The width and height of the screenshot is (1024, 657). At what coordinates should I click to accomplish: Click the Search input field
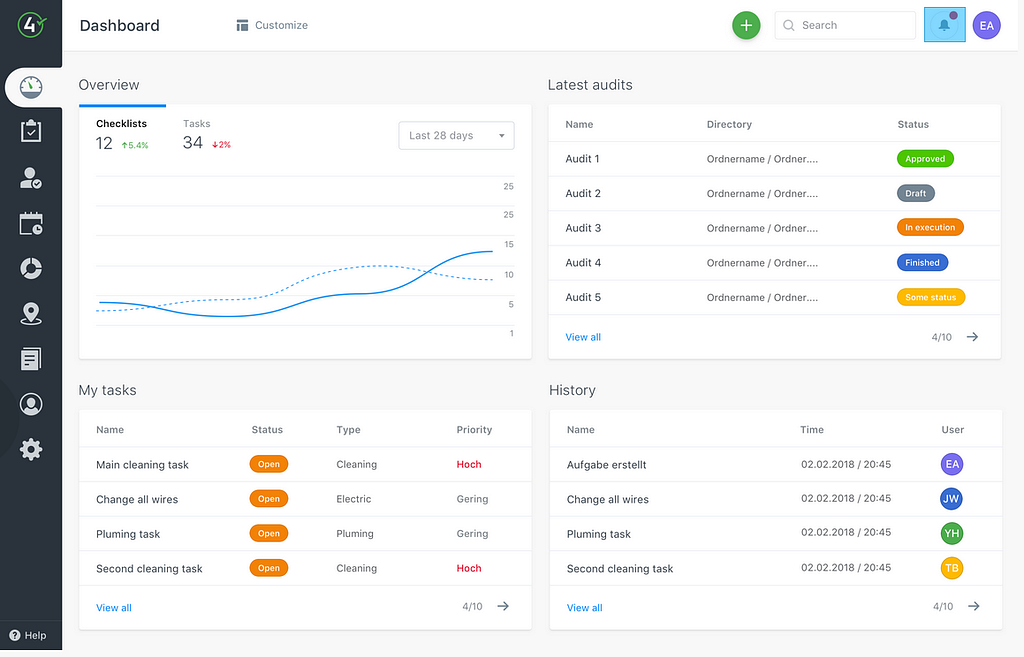point(845,25)
